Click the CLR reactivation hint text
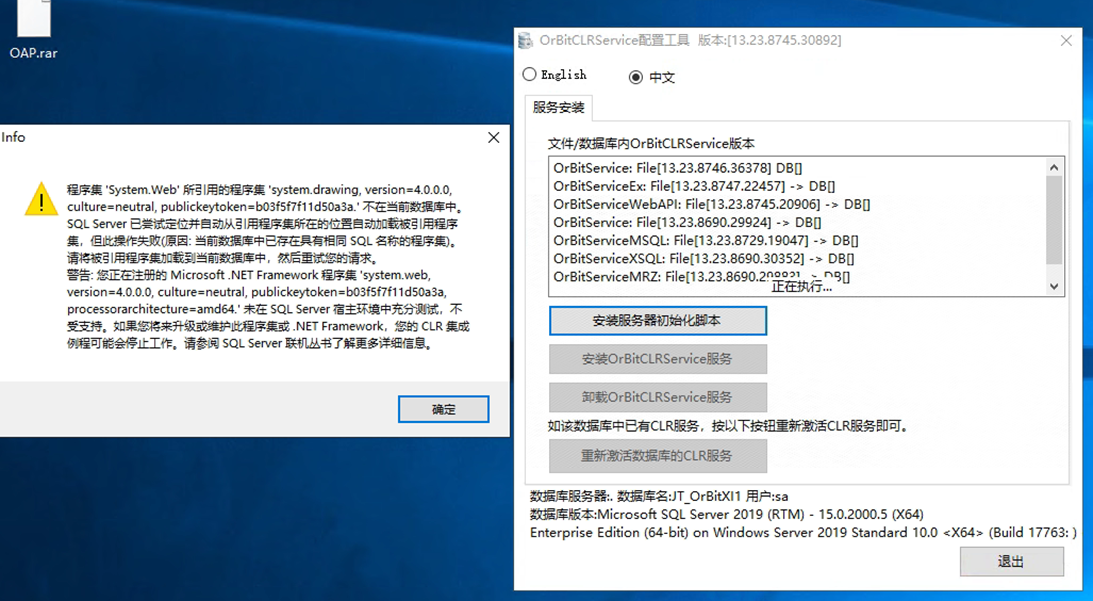Screen dimensions: 1093x601 tap(729, 426)
